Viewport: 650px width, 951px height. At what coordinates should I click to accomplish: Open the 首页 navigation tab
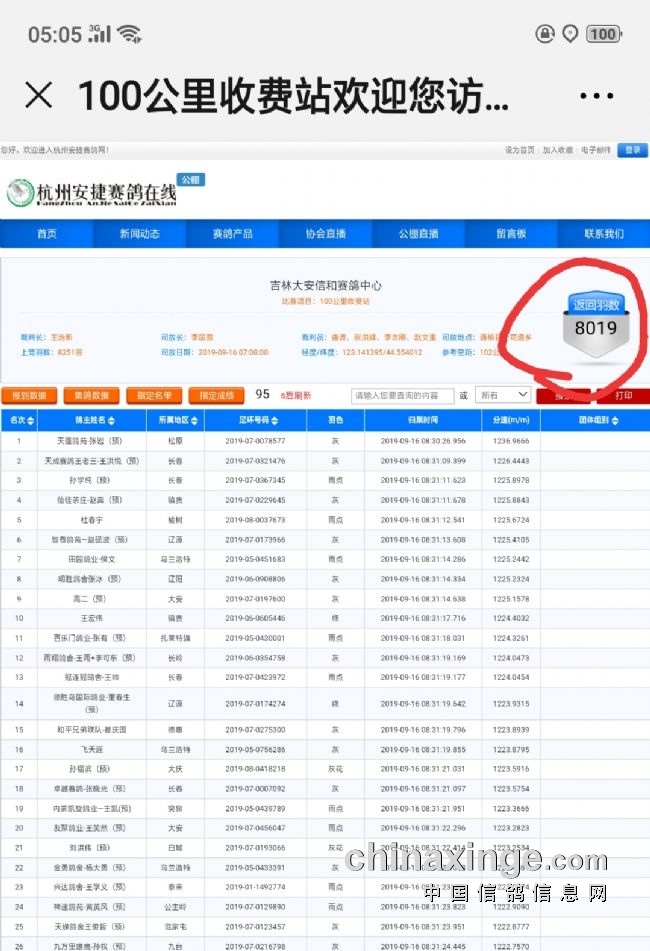click(x=47, y=234)
